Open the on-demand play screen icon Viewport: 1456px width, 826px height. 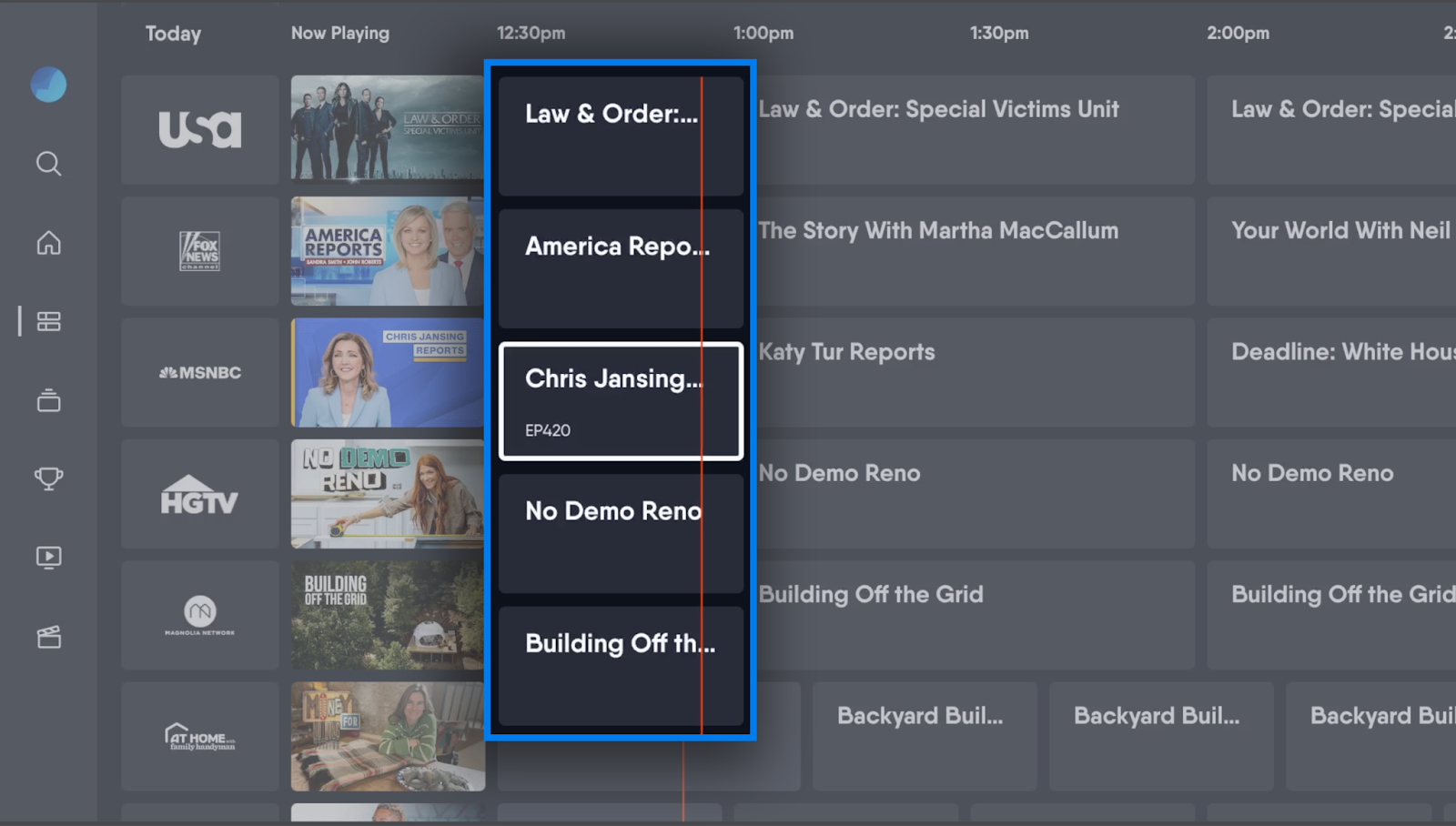[48, 557]
